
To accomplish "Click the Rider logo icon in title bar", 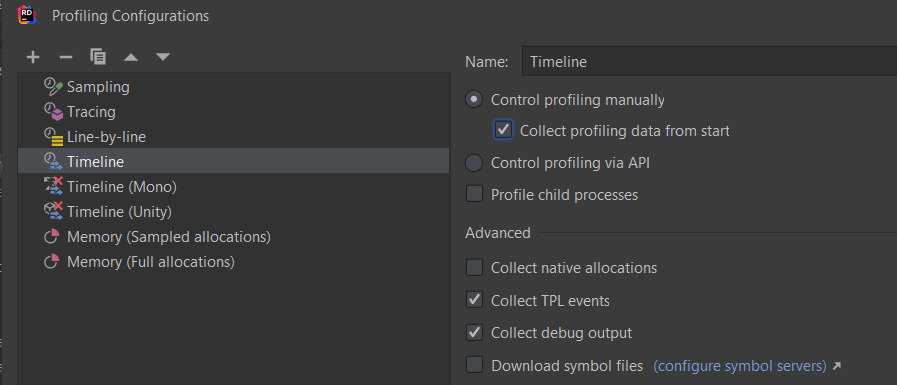I will (x=26, y=15).
